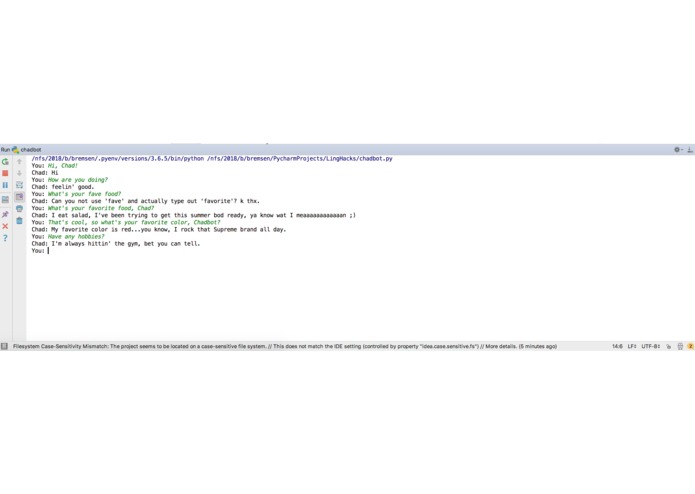Click the inspector hector icon in status bar
This screenshot has width=695, height=494.
pos(680,346)
